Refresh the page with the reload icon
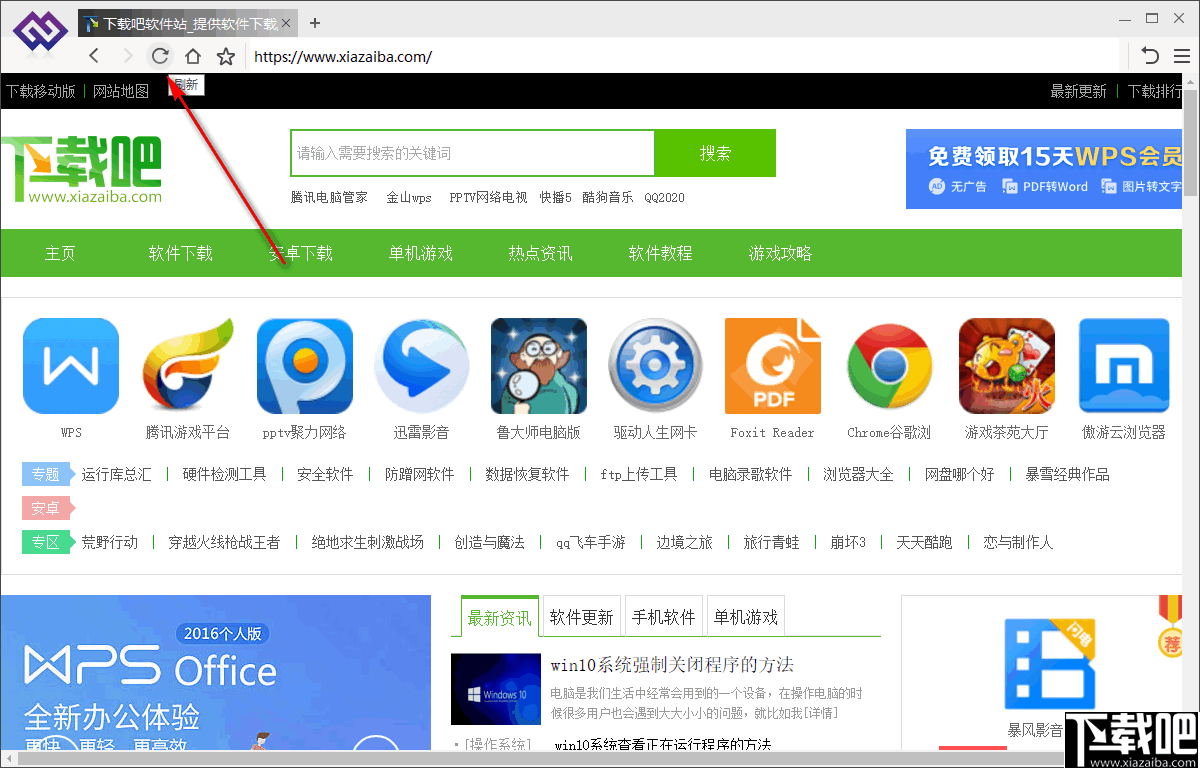This screenshot has width=1200, height=768. pyautogui.click(x=160, y=56)
